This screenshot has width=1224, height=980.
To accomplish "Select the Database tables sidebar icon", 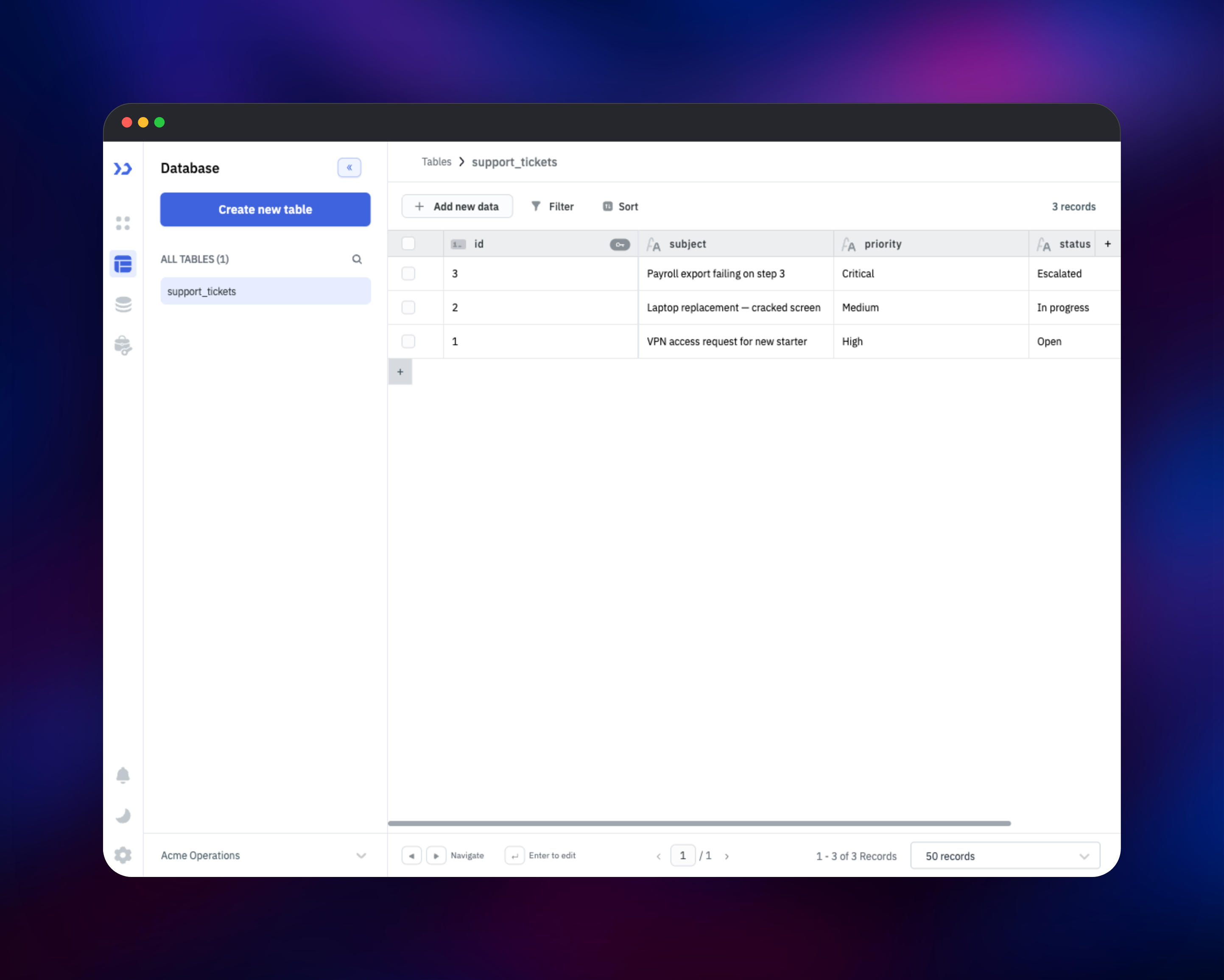I will (123, 264).
